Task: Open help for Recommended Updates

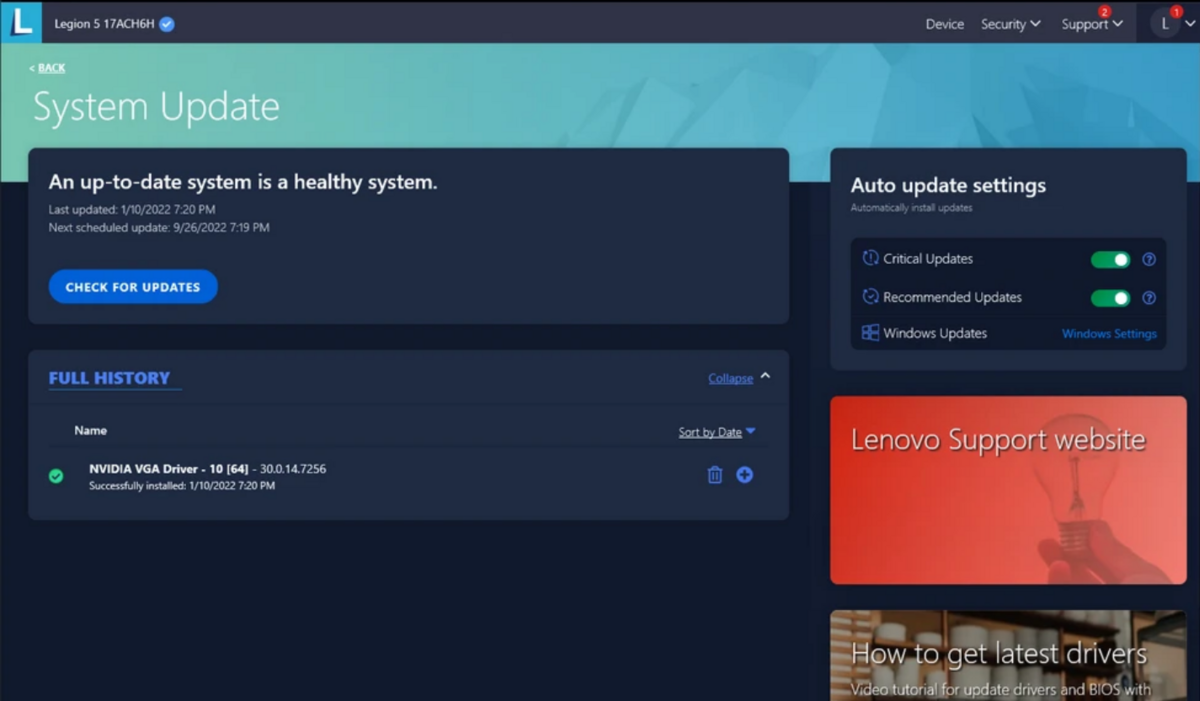Action: click(1149, 298)
